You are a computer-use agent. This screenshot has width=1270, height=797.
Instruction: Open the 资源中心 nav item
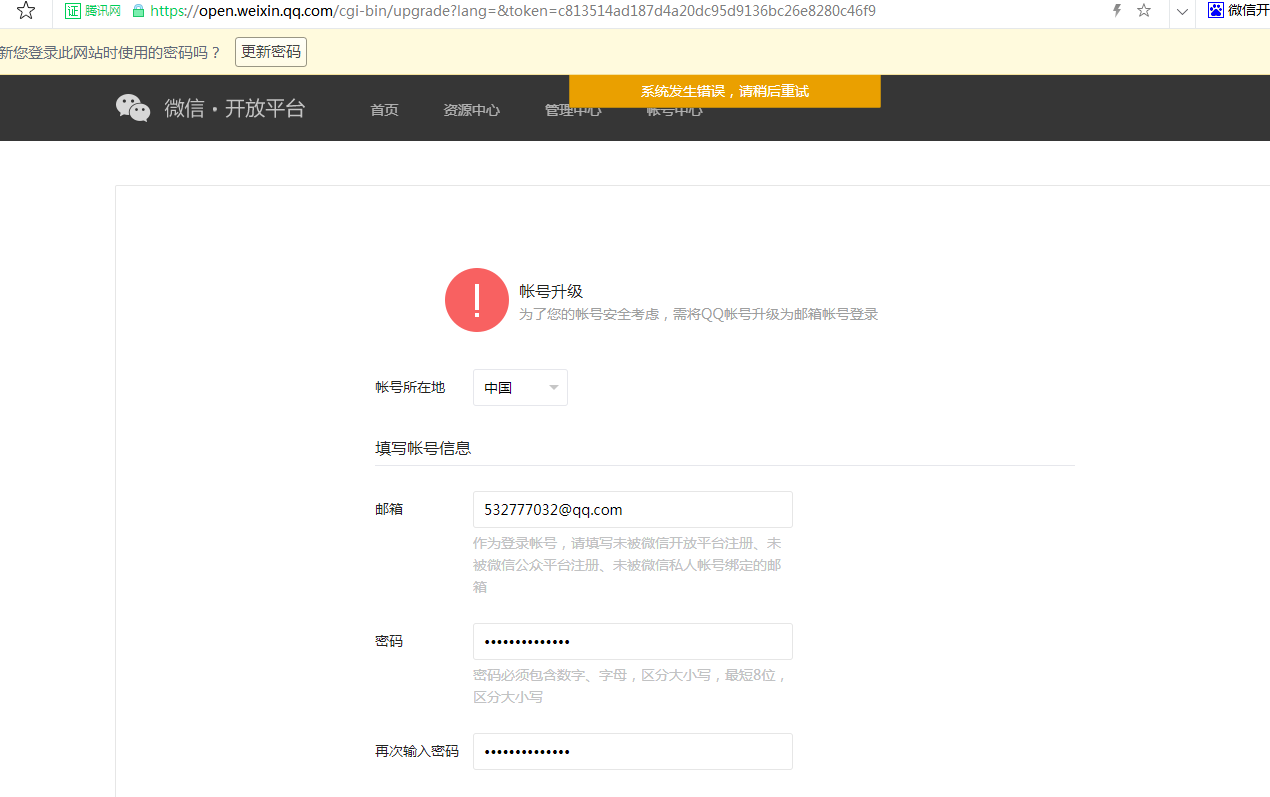tap(472, 110)
